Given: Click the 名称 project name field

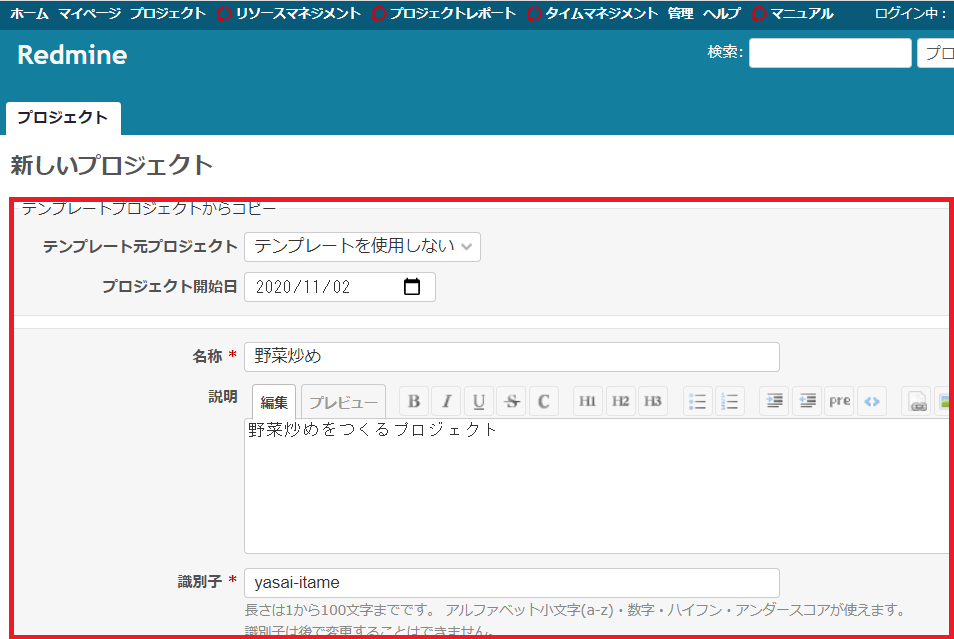Looking at the screenshot, I should point(512,357).
